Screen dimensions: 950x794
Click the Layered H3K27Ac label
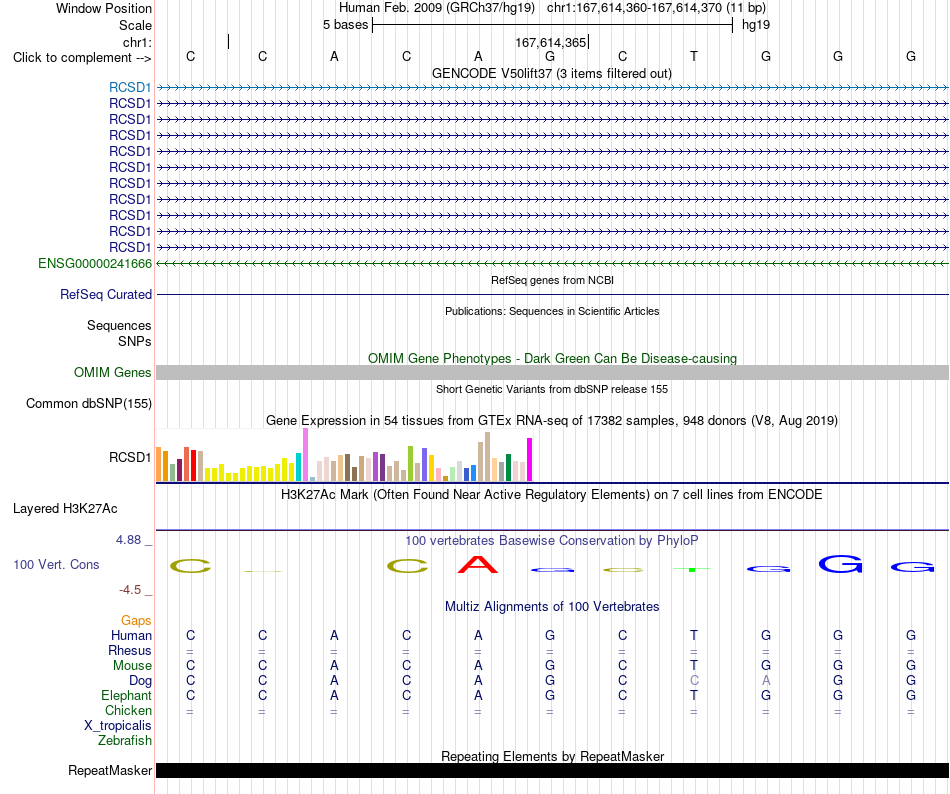[65, 508]
